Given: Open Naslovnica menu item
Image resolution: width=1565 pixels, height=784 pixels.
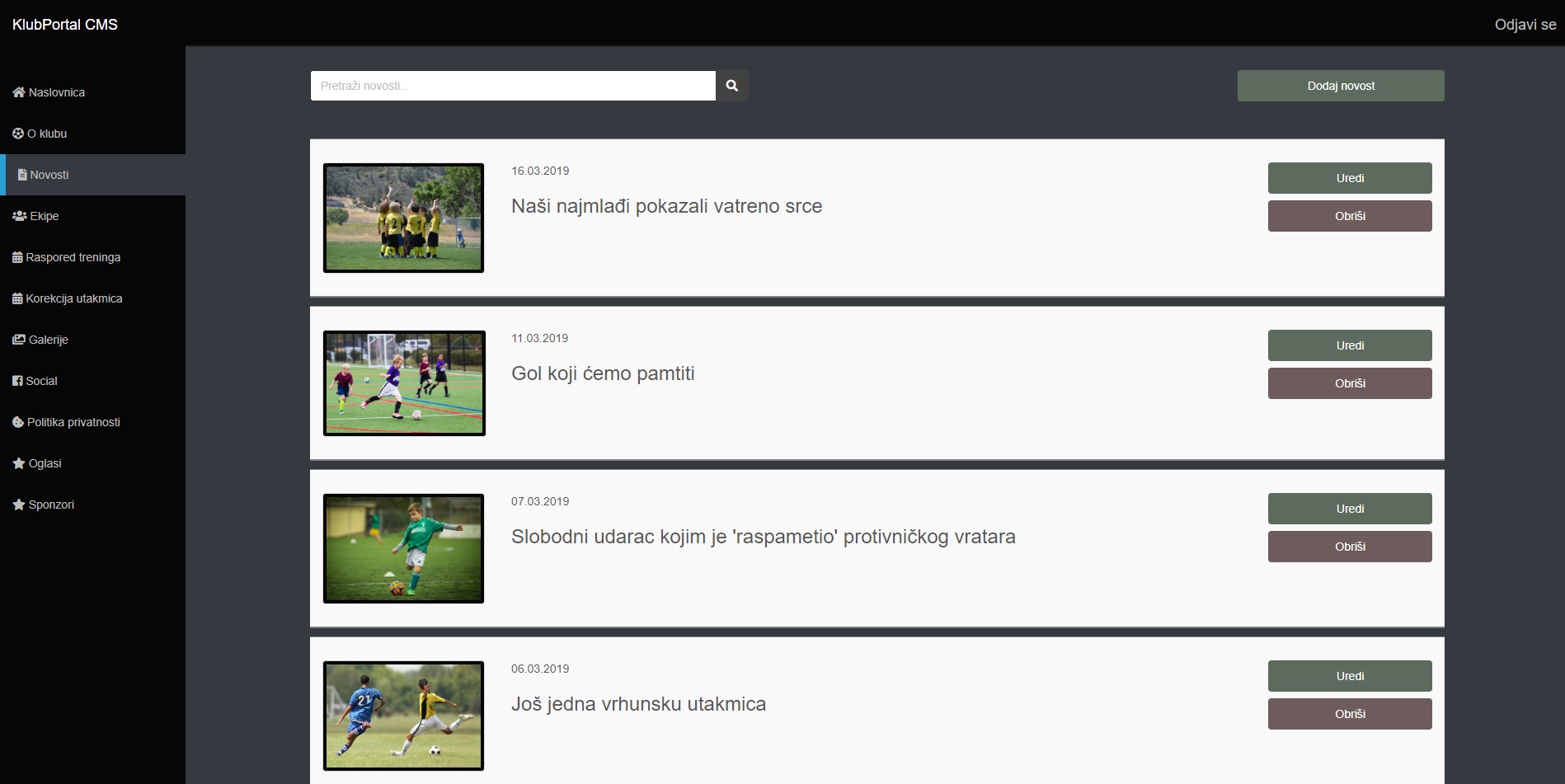Looking at the screenshot, I should (x=92, y=92).
